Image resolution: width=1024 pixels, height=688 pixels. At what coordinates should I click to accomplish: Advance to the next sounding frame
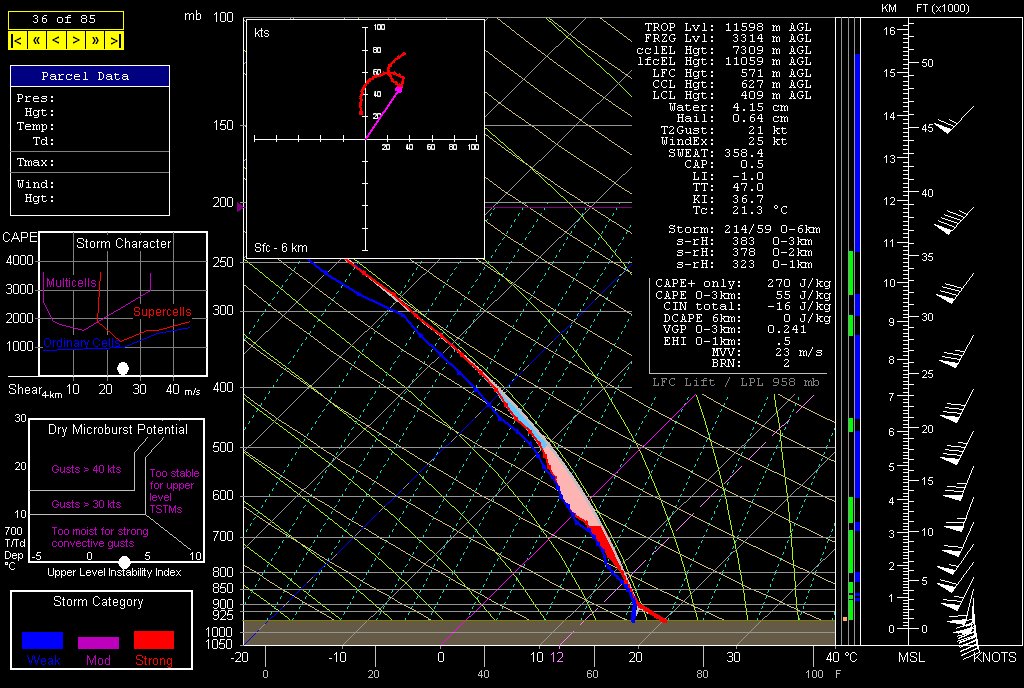[76, 40]
